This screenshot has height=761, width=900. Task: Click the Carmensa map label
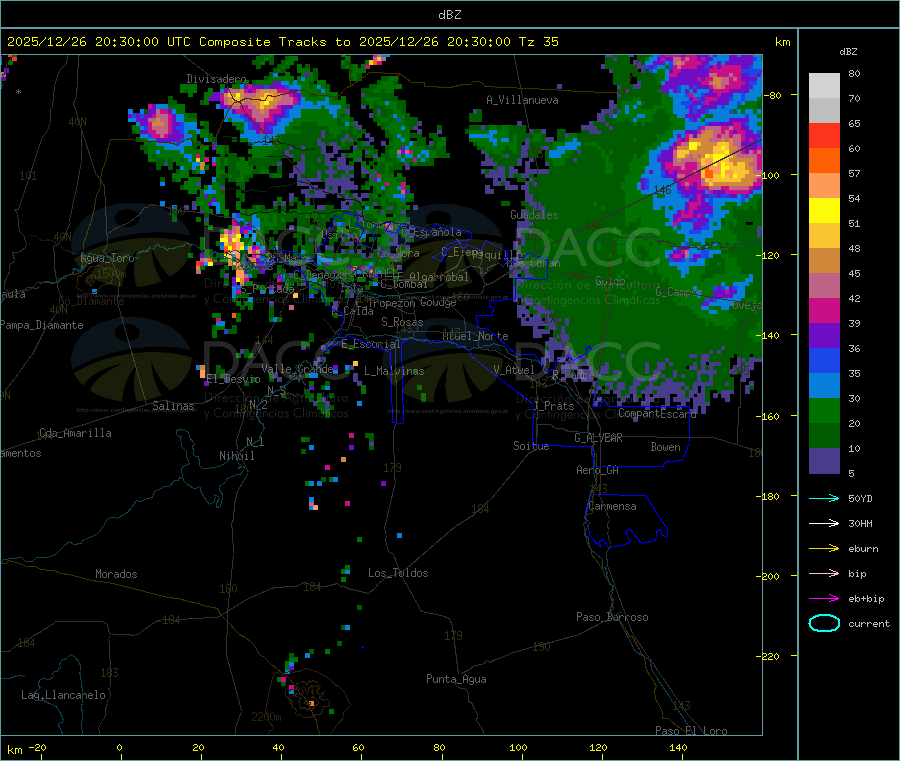pyautogui.click(x=612, y=506)
